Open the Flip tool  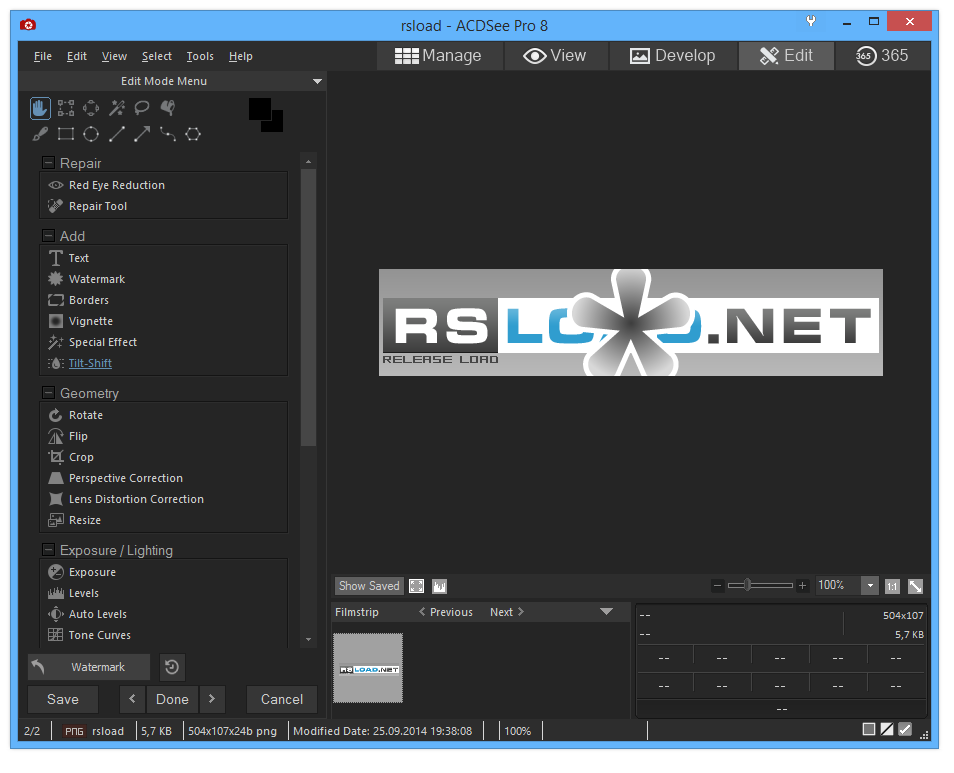(78, 436)
